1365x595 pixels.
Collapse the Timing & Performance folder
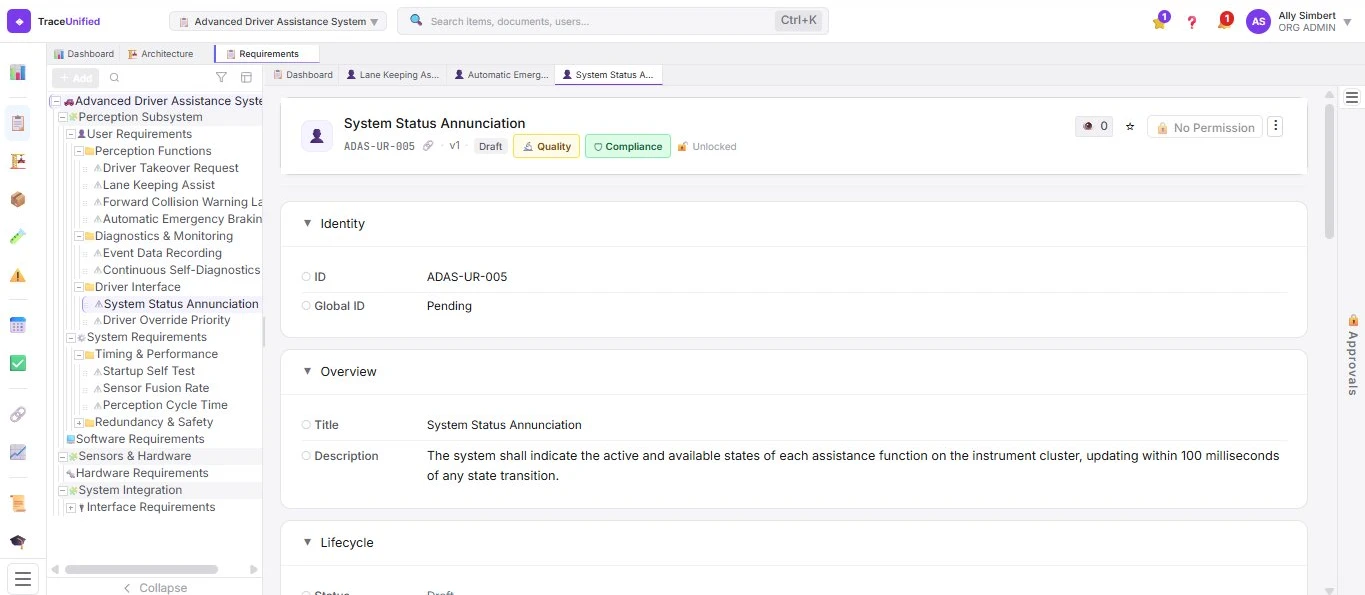click(78, 354)
